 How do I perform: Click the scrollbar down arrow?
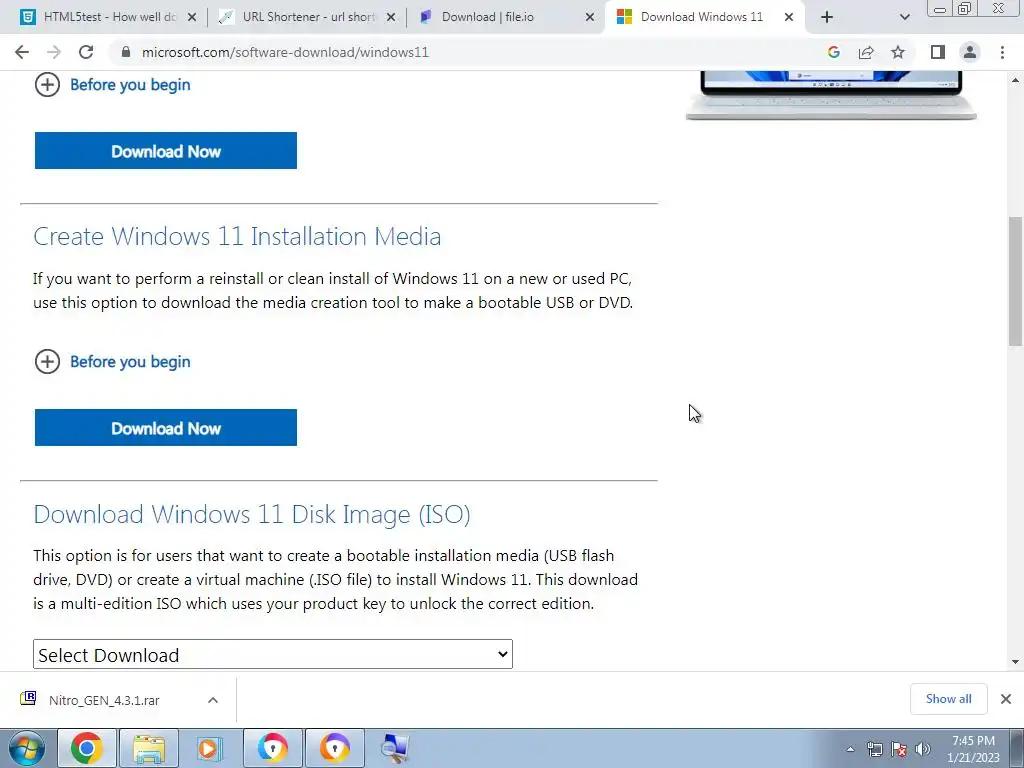pyautogui.click(x=1015, y=662)
